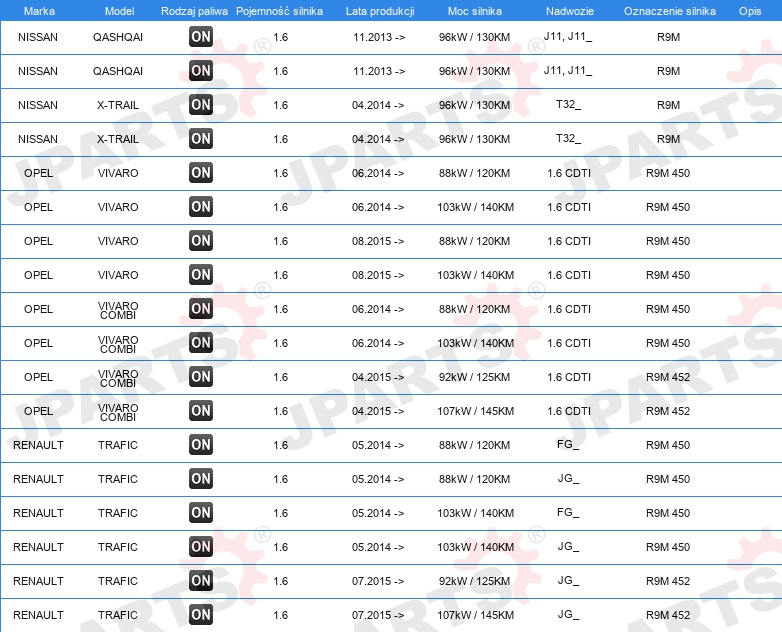This screenshot has height=632, width=782.
Task: Click 1.6 engine capacity in Vivaro Combi 92kW row
Action: pos(281,377)
